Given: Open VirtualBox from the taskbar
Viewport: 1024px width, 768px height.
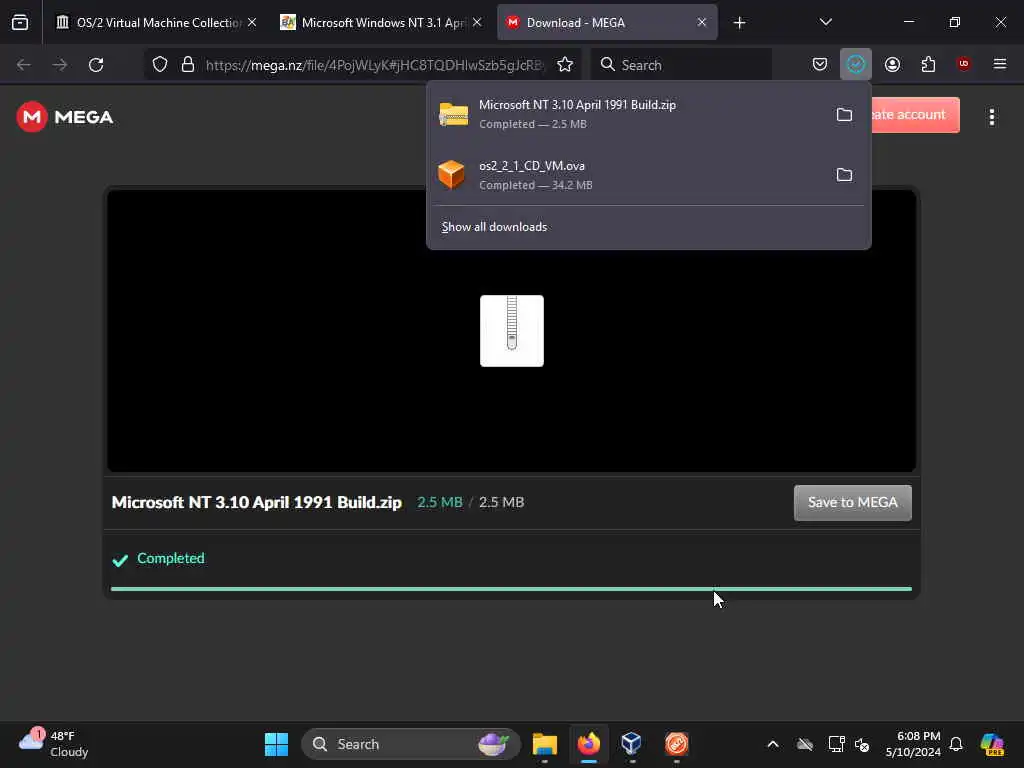Looking at the screenshot, I should click(632, 744).
